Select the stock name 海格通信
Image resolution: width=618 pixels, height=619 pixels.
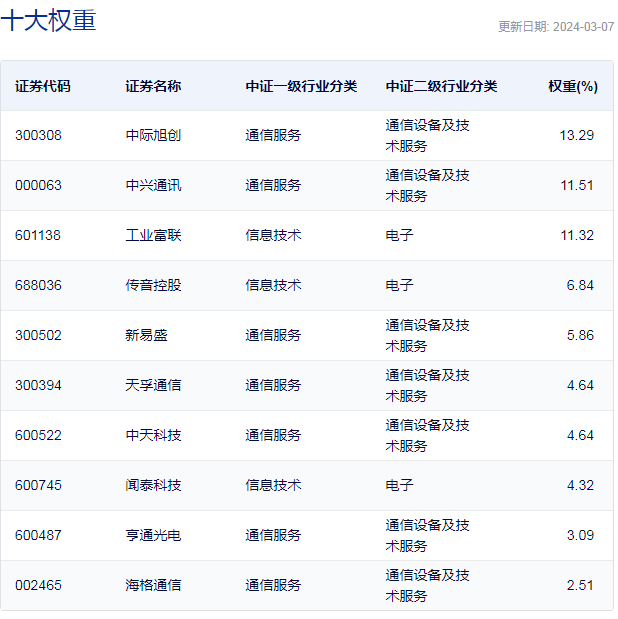click(153, 585)
